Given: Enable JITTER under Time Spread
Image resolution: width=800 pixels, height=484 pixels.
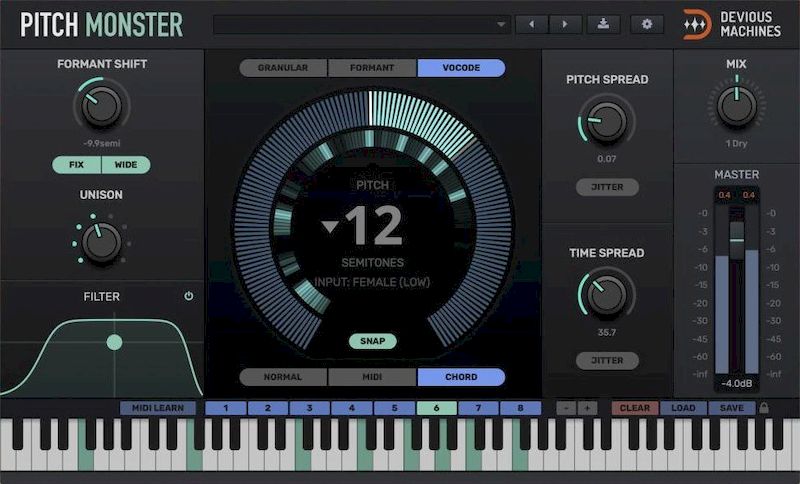Looking at the screenshot, I should click(x=607, y=360).
